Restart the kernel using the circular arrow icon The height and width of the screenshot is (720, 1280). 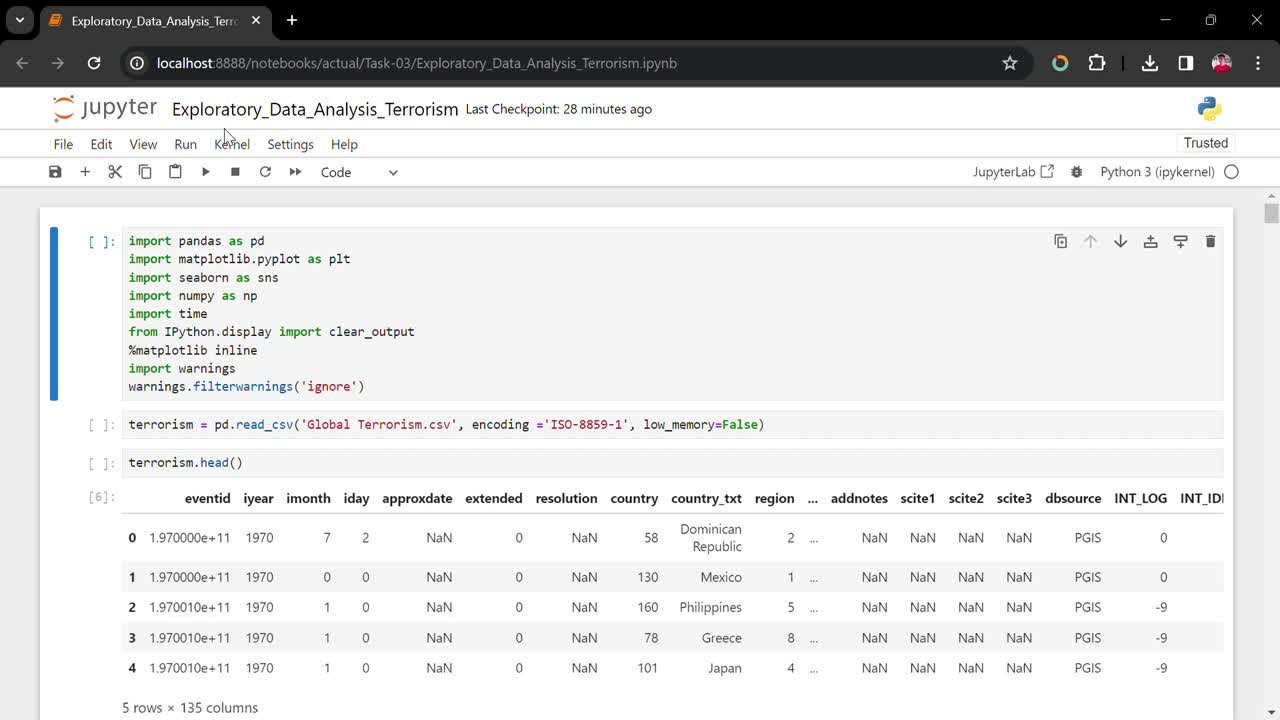coord(265,172)
